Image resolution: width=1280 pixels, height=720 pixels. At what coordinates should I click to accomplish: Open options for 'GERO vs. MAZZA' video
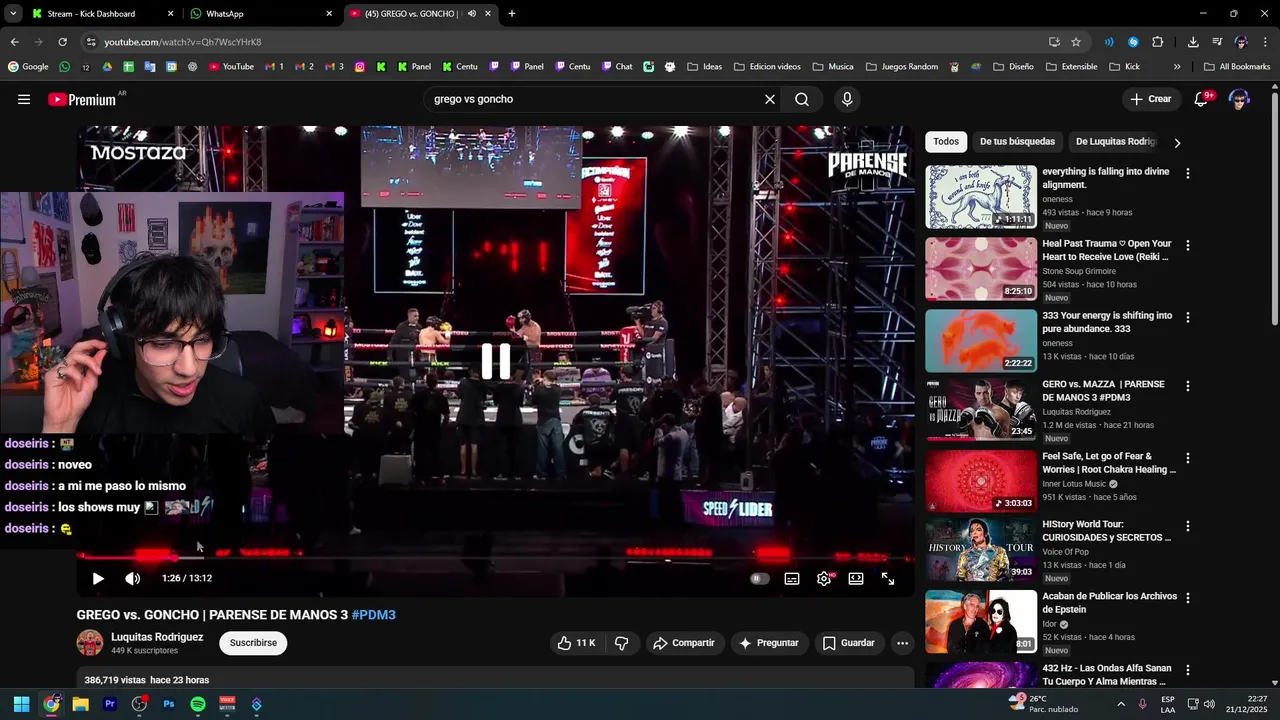pyautogui.click(x=1188, y=386)
